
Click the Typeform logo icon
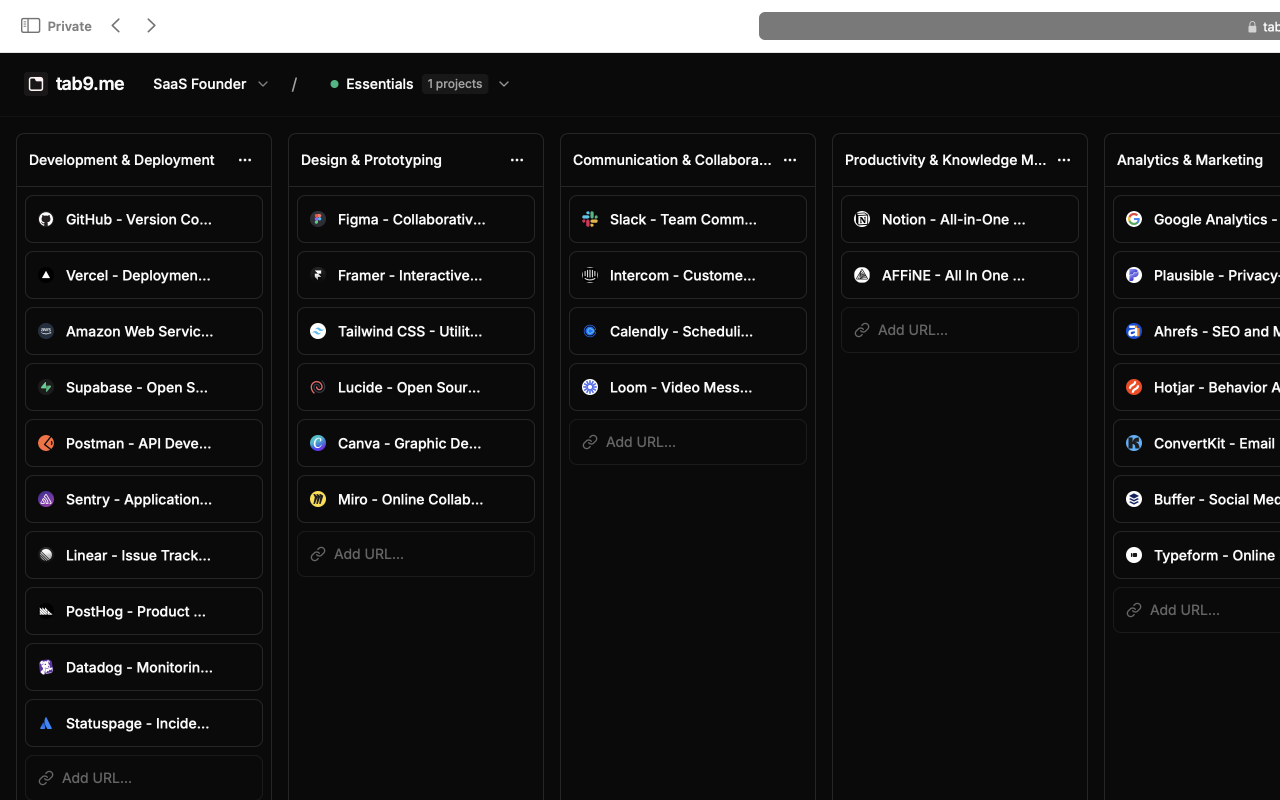1134,555
